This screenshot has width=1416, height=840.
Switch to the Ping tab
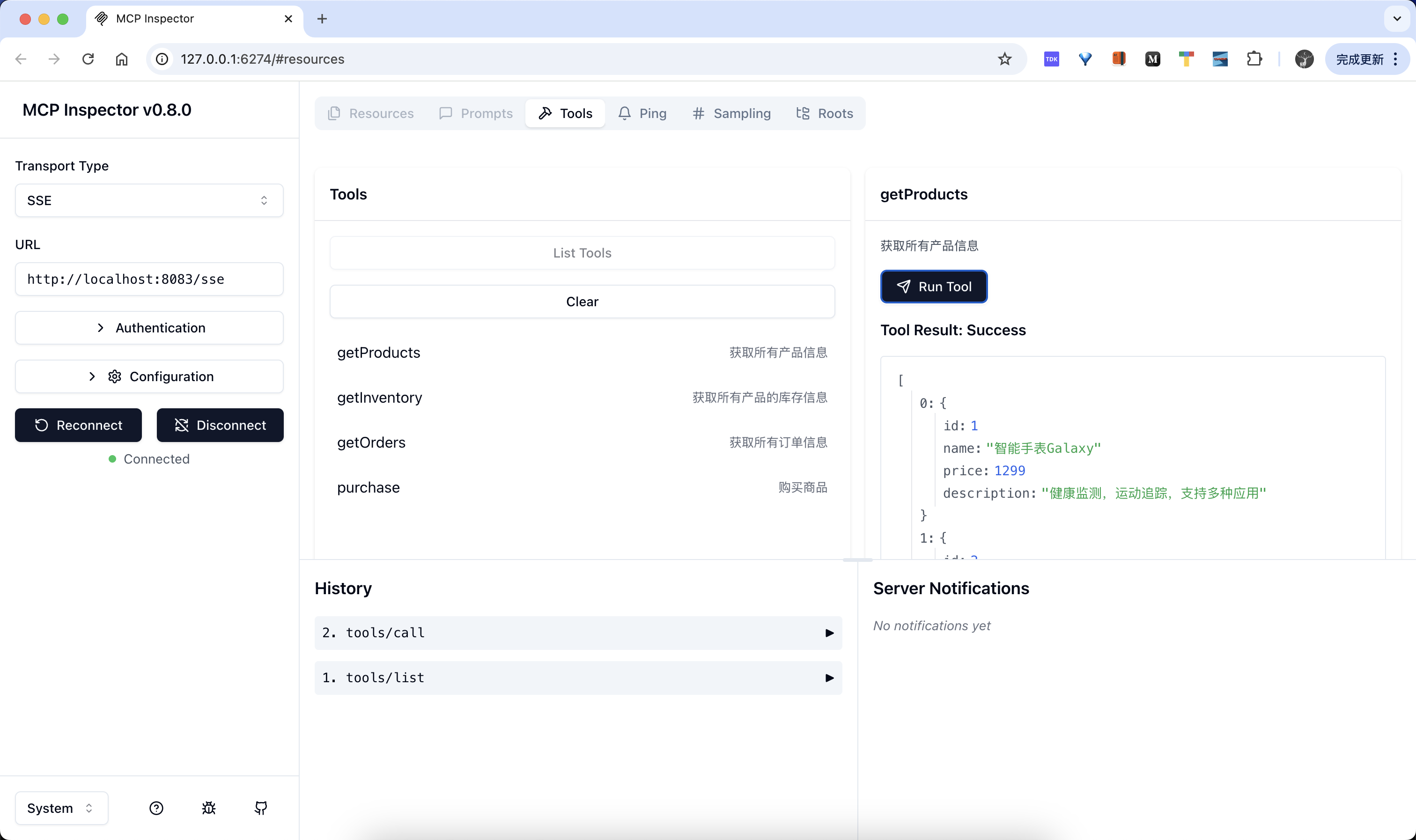642,113
